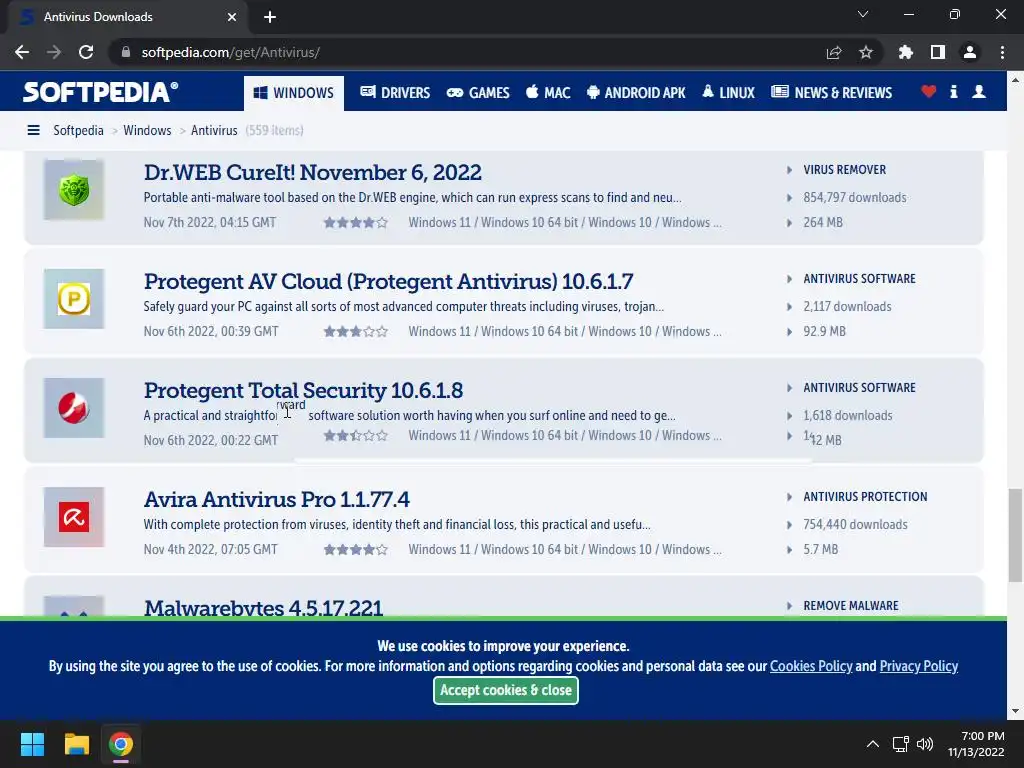The image size is (1024, 768).
Task: Close the Antivirus Downloads tab
Action: (232, 17)
